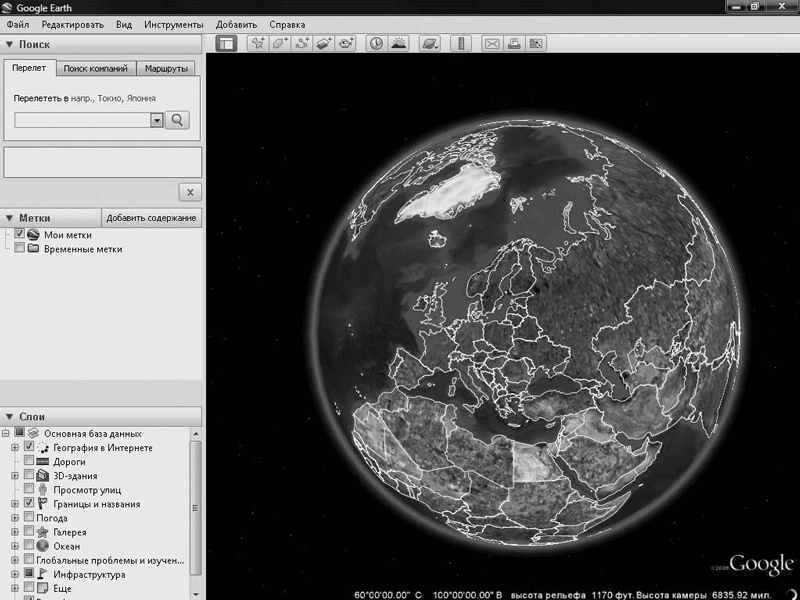The height and width of the screenshot is (600, 800).
Task: Open the Справка menu
Action: [x=287, y=24]
